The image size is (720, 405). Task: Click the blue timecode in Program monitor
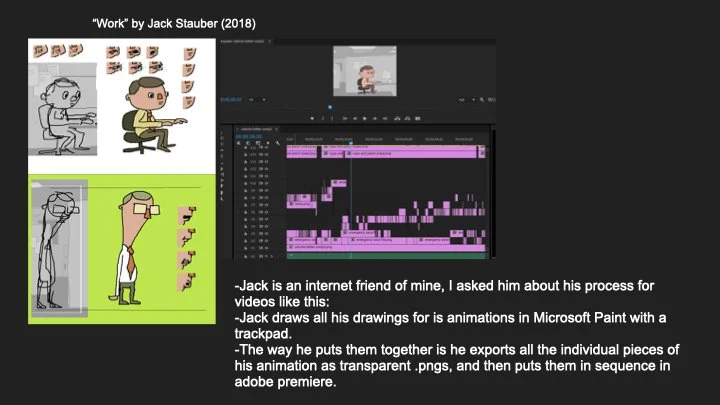[231, 100]
